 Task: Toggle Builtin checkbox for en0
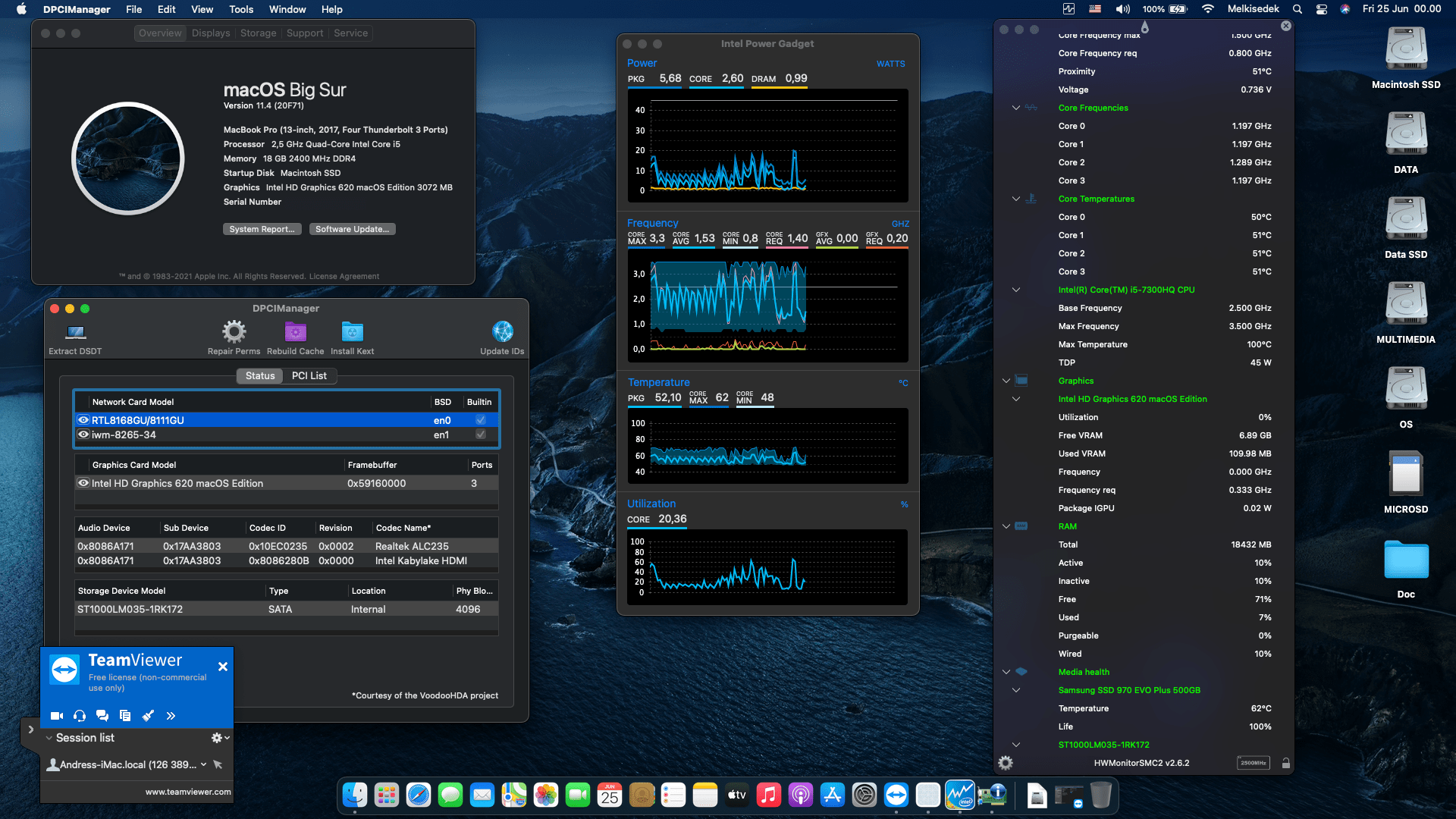[x=480, y=420]
